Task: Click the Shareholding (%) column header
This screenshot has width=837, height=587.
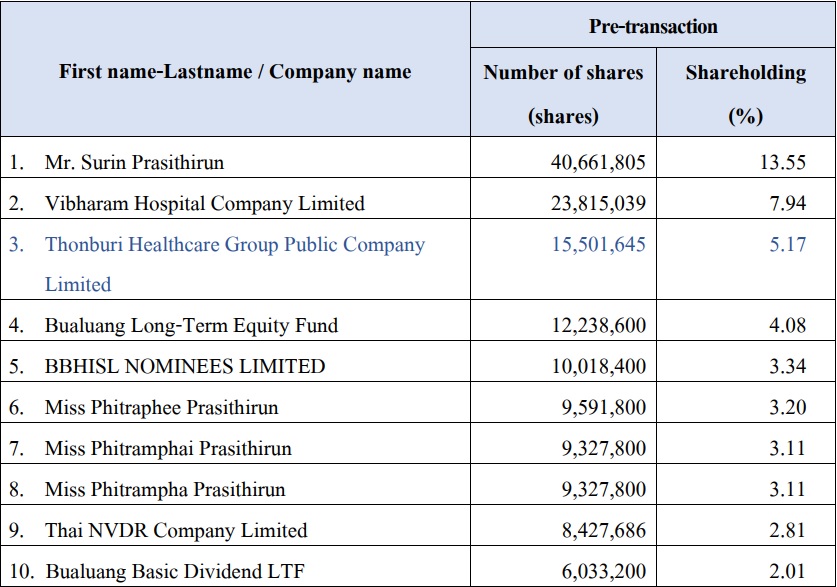Action: [746, 93]
